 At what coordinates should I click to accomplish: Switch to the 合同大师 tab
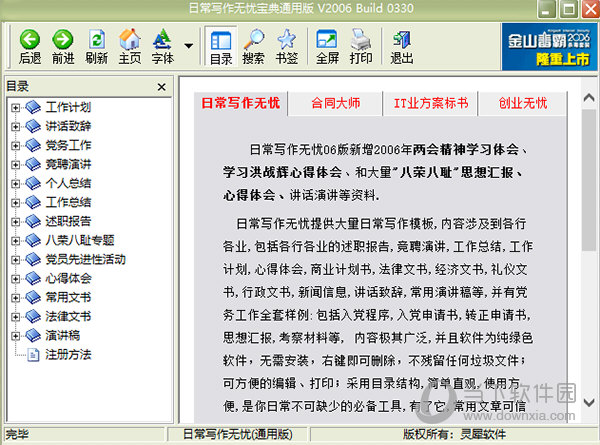(336, 103)
